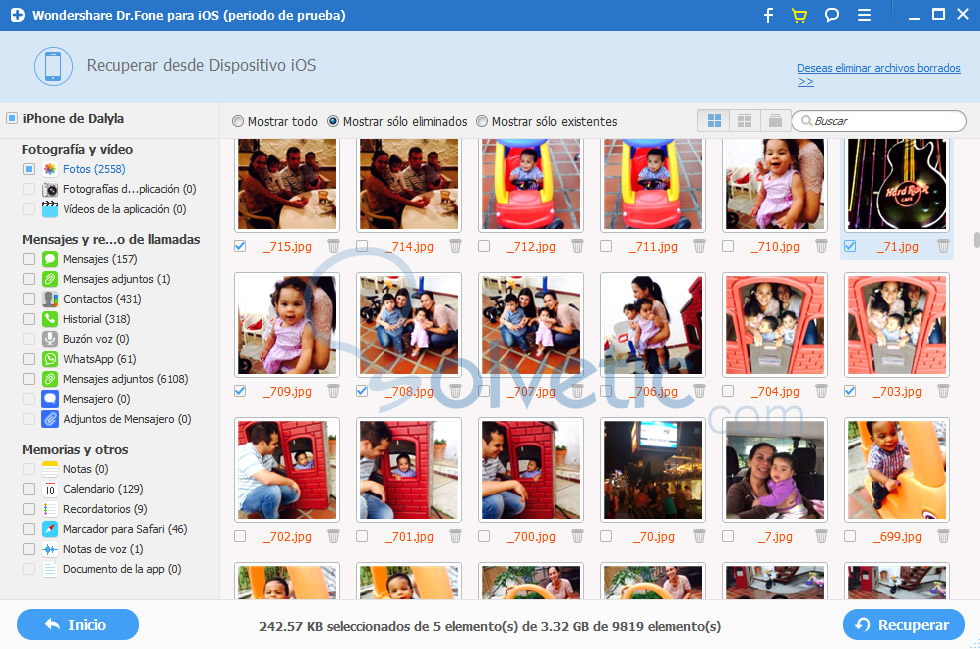This screenshot has width=980, height=649.
Task: Uncheck the _708.jpg photo checkbox
Action: click(362, 391)
